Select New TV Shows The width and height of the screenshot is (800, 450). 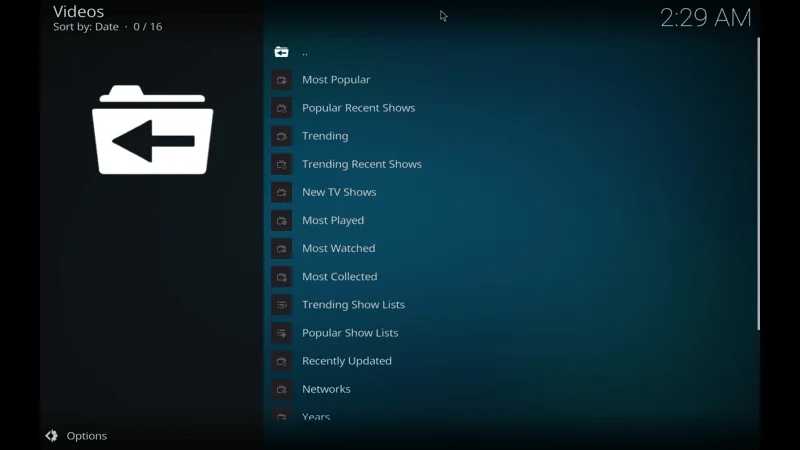339,192
